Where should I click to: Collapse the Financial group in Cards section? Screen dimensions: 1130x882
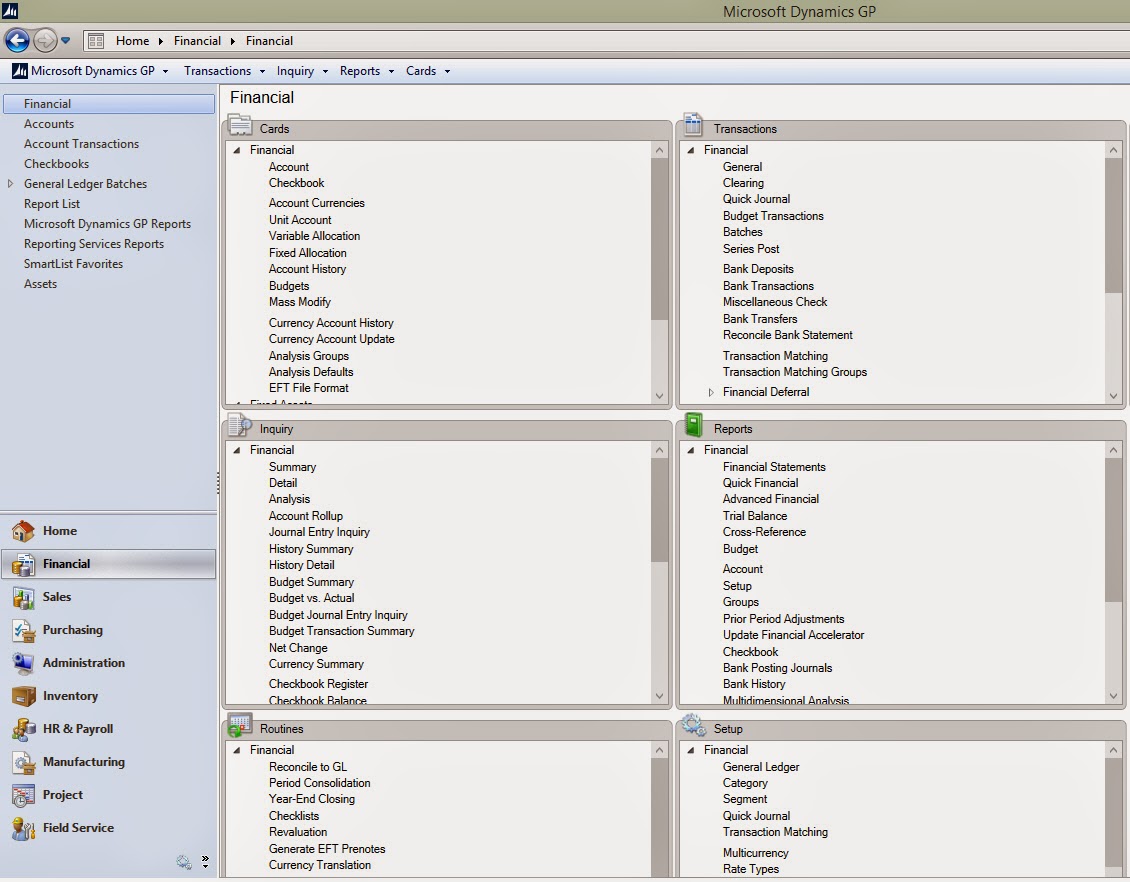(236, 150)
